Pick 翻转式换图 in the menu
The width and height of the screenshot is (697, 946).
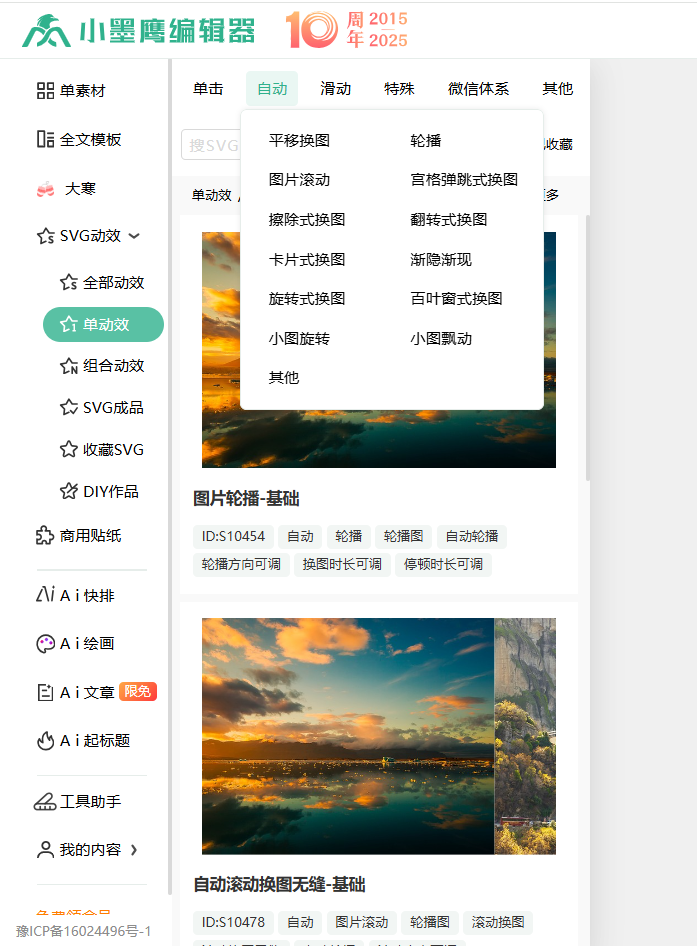pos(449,220)
